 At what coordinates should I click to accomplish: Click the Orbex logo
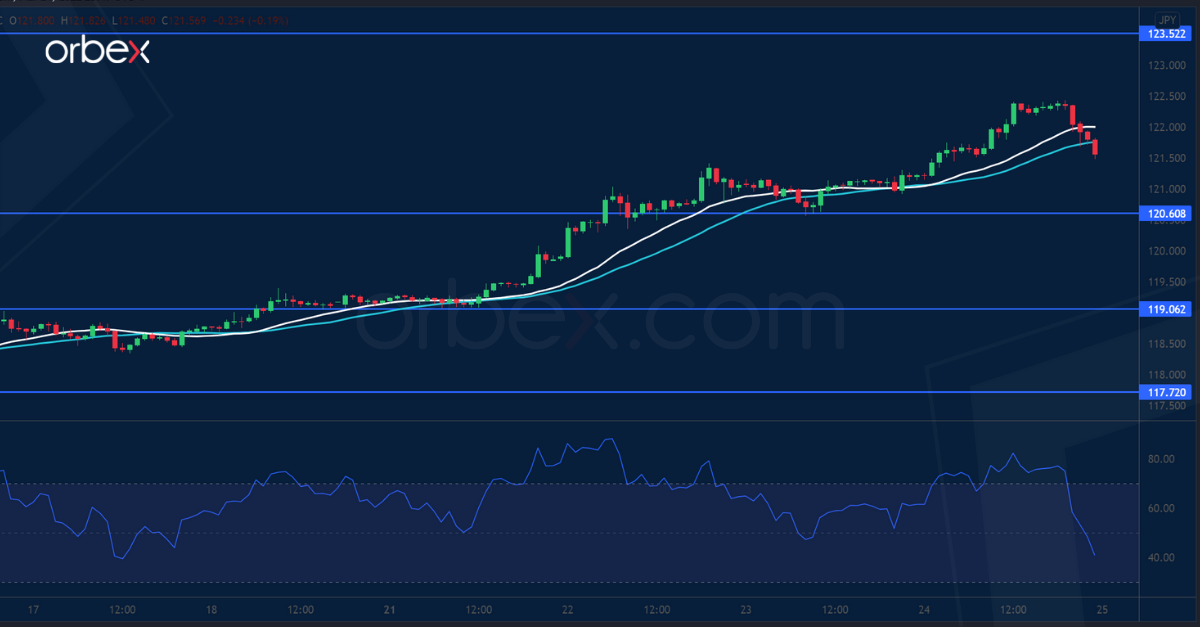click(97, 49)
